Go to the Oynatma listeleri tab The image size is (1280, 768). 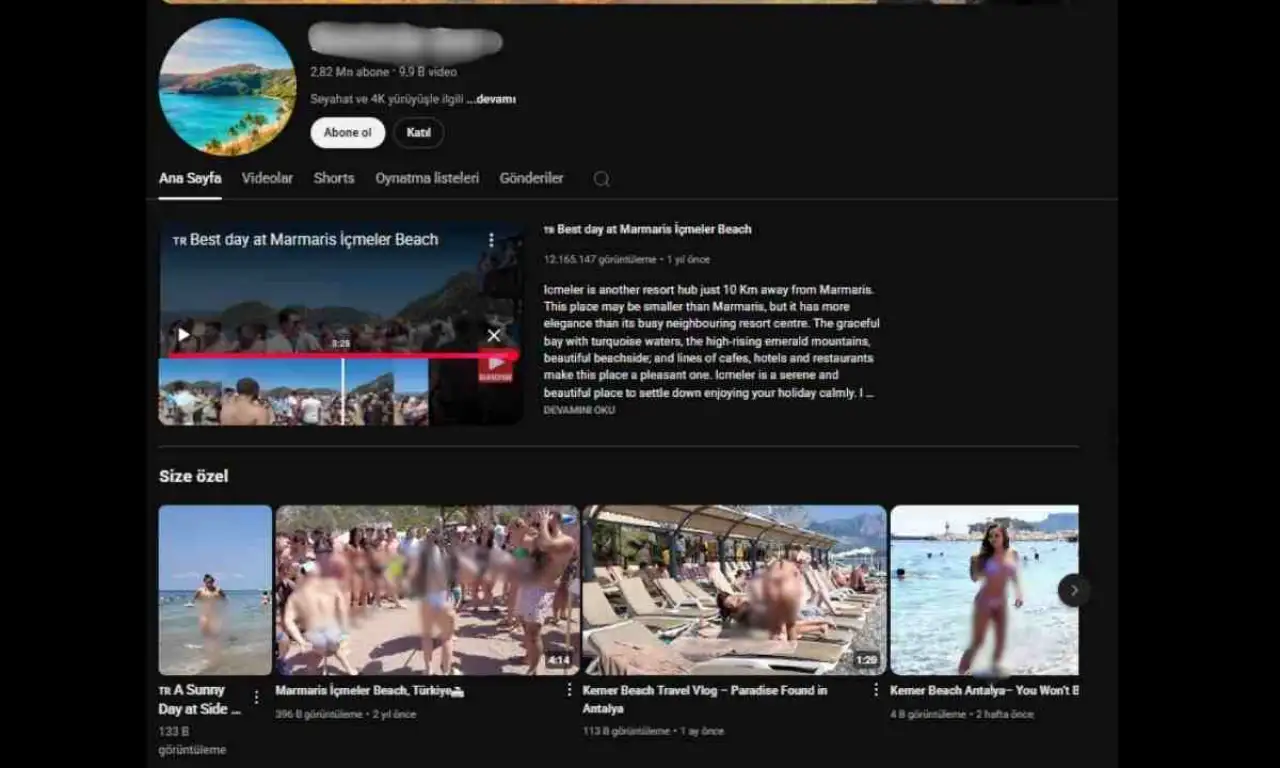427,178
